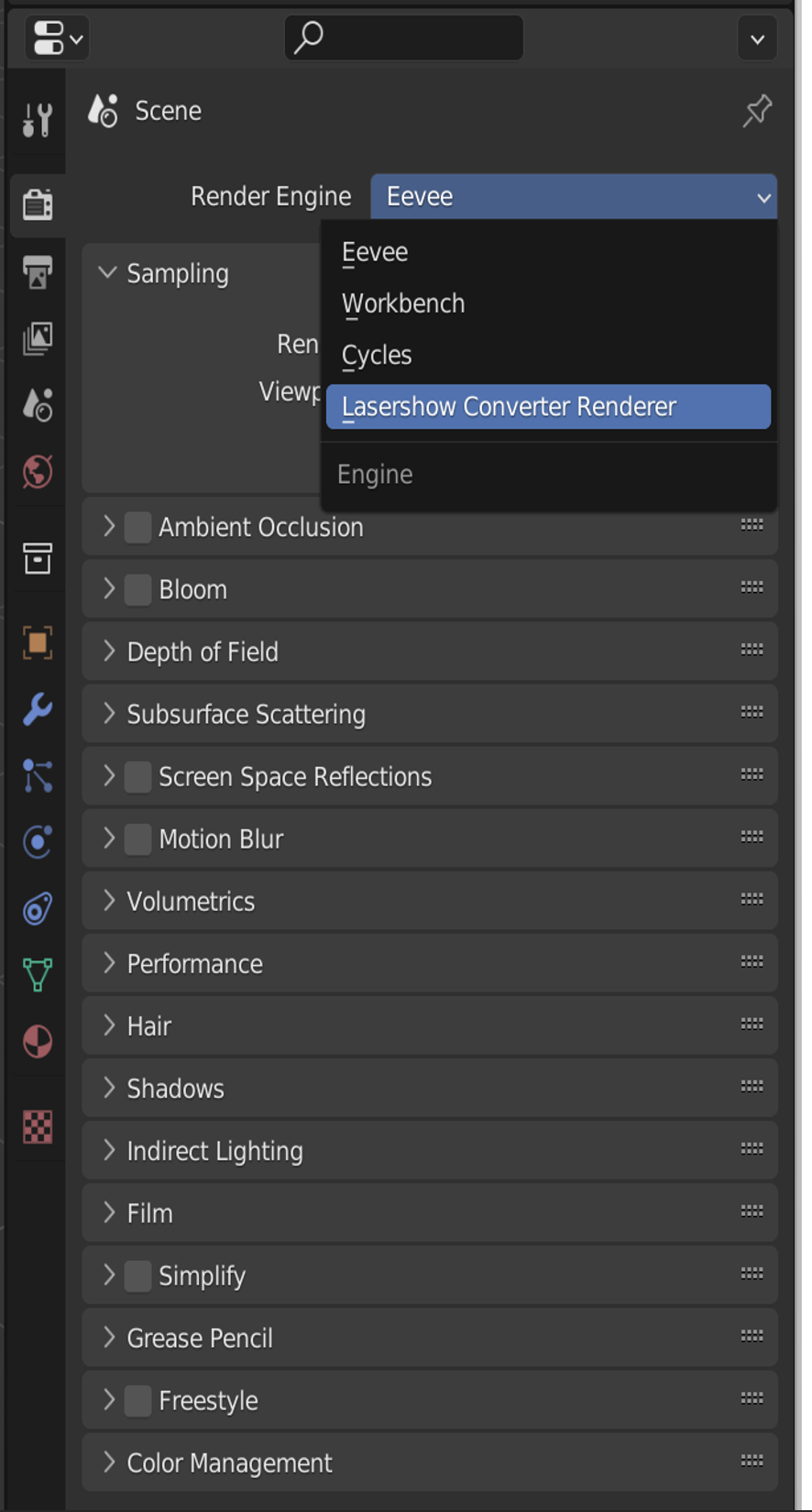Click the Render Engine dropdown showing Eevee
812x1512 pixels.
(x=574, y=197)
